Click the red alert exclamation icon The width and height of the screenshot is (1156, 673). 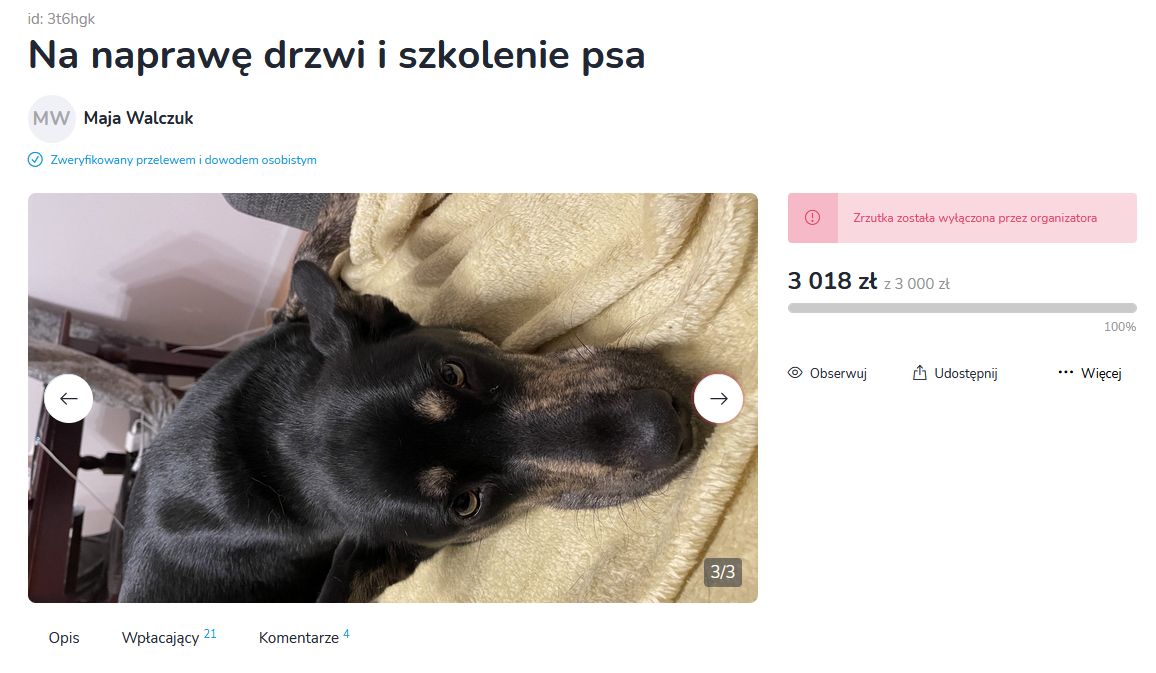tap(812, 217)
